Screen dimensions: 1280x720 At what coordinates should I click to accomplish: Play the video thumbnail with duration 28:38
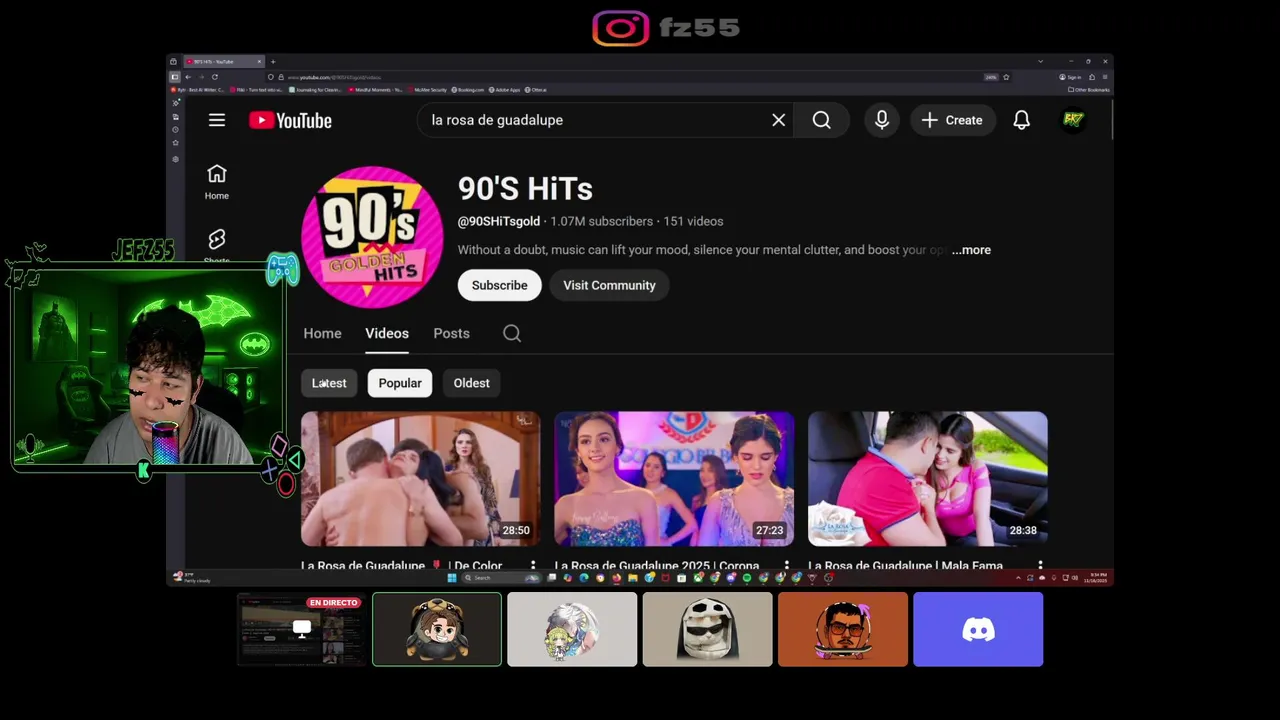928,479
